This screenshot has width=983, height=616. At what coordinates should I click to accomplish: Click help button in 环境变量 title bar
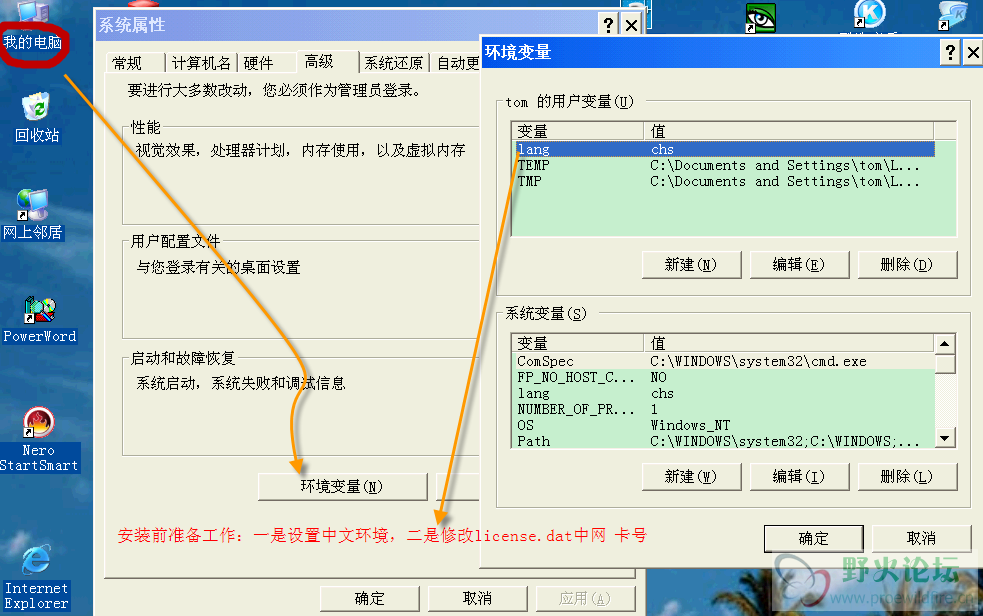[950, 52]
